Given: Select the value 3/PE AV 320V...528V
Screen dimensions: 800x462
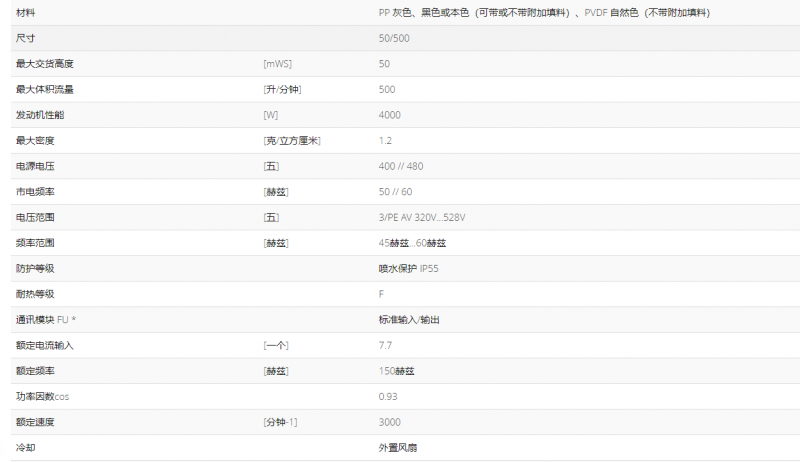Looking at the screenshot, I should [x=422, y=217].
